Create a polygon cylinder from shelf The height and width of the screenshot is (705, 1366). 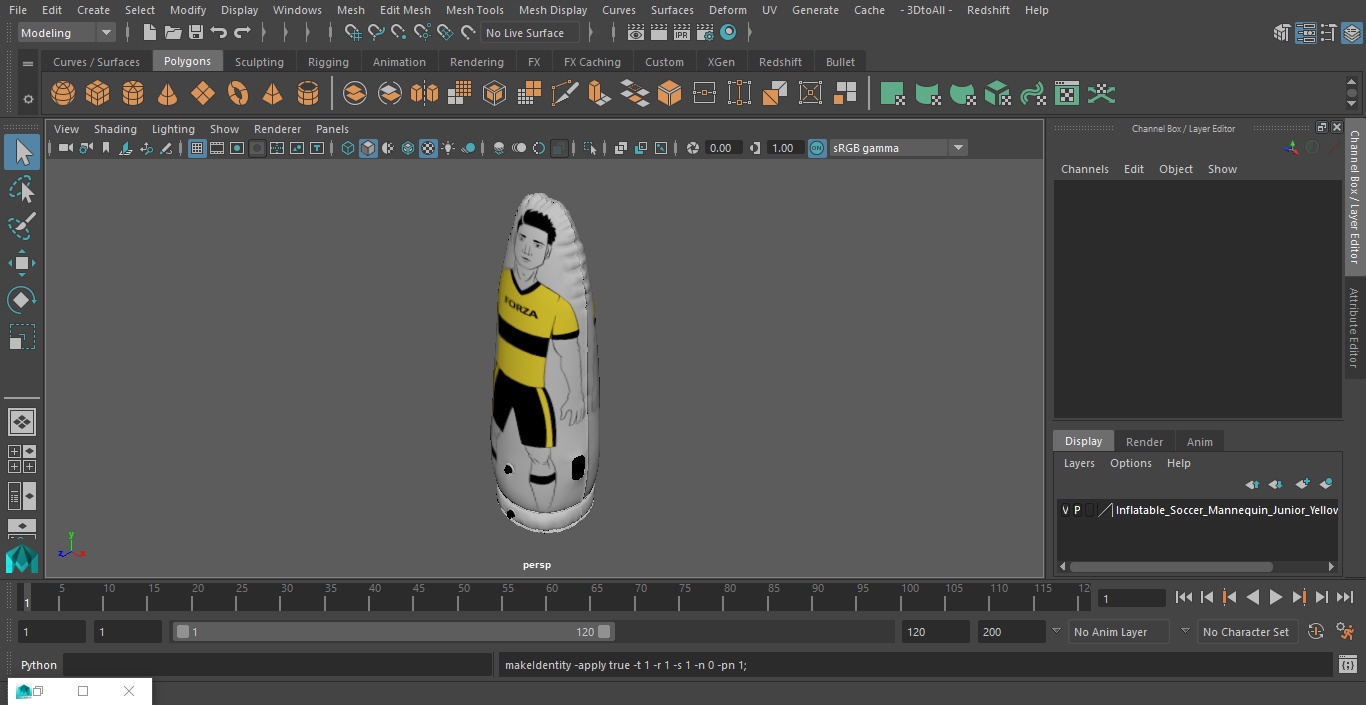[x=133, y=94]
